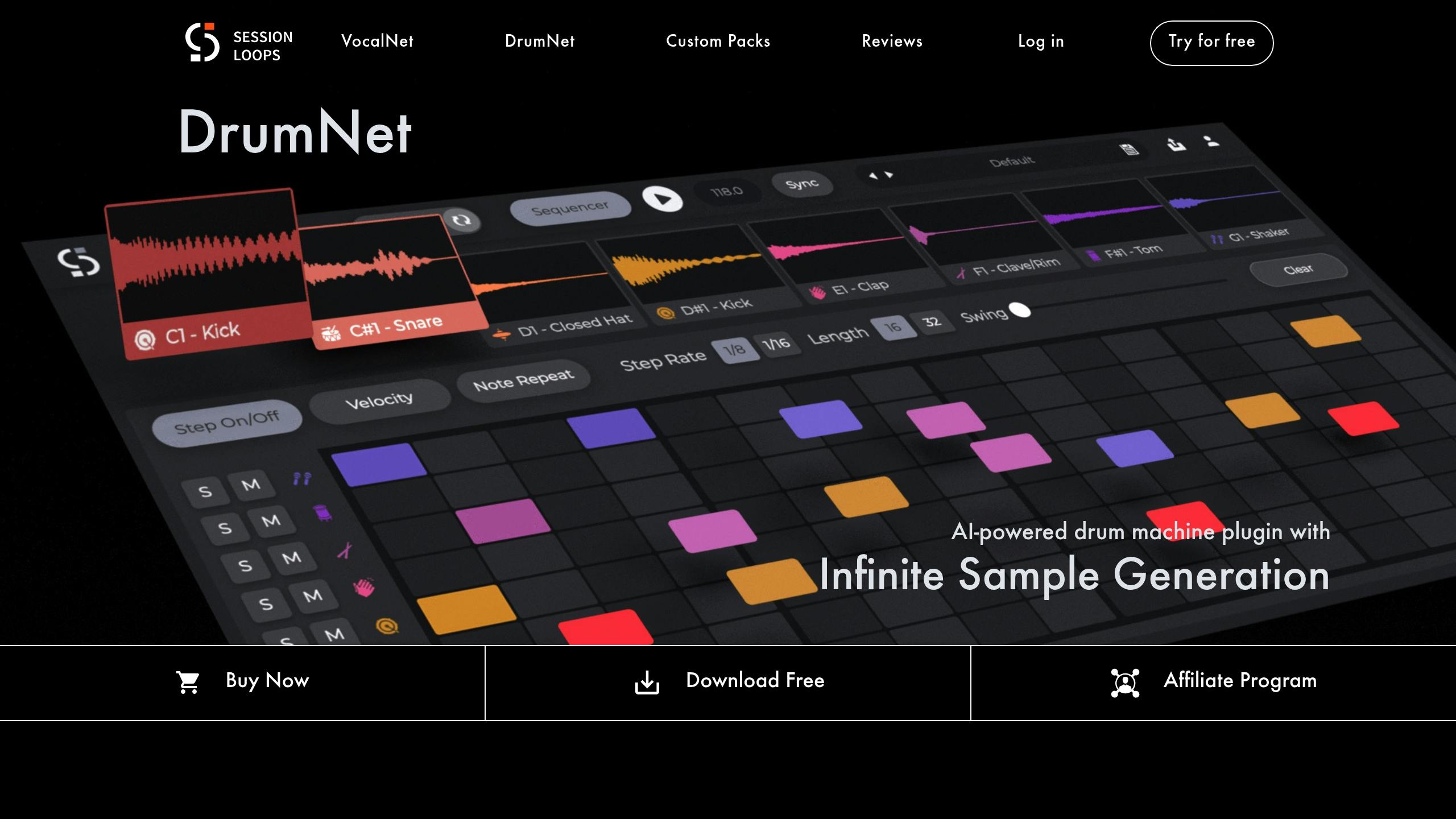Click the shopping cart icon
The height and width of the screenshot is (819, 1456).
click(188, 682)
